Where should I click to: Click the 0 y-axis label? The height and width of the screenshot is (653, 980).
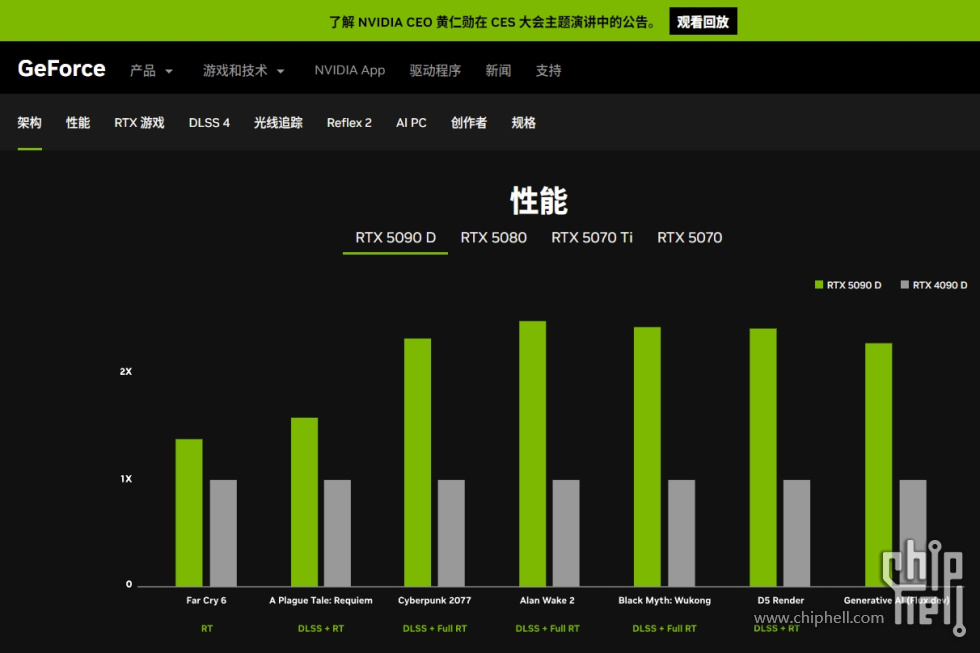click(129, 584)
